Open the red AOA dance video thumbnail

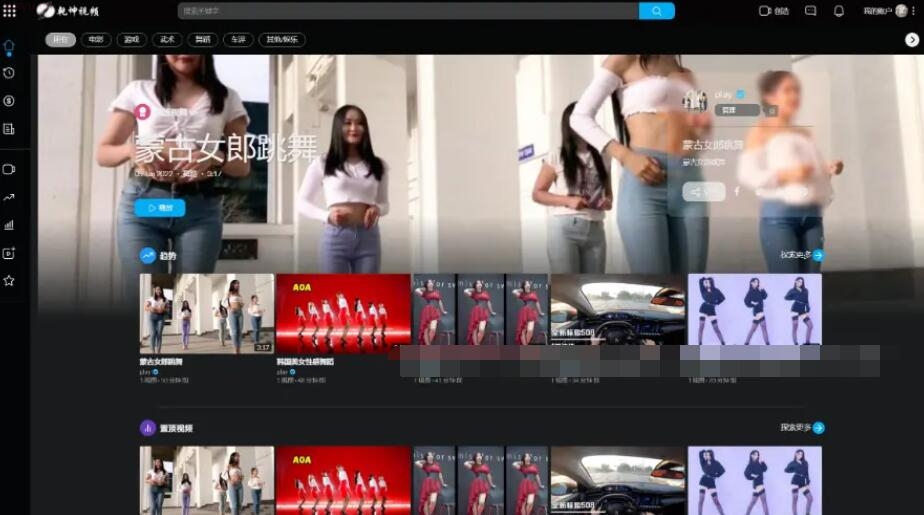coord(343,313)
